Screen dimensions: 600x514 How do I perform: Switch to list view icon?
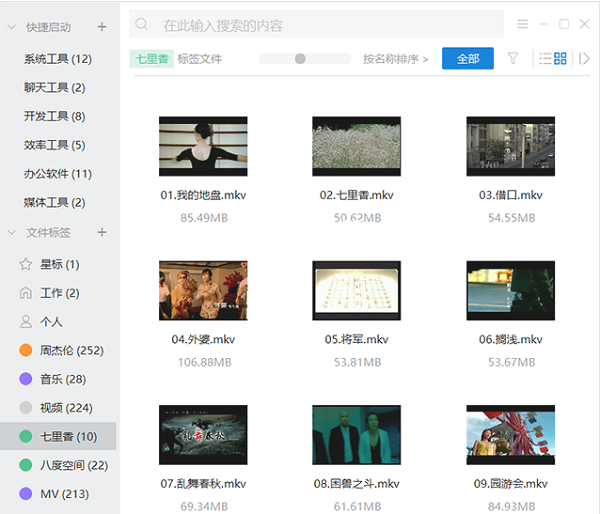click(x=545, y=59)
